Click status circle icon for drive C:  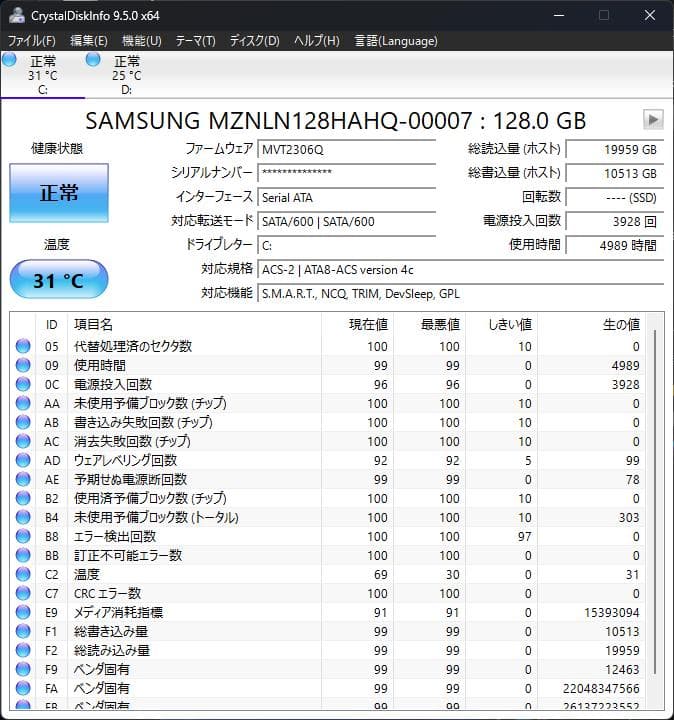pos(9,59)
